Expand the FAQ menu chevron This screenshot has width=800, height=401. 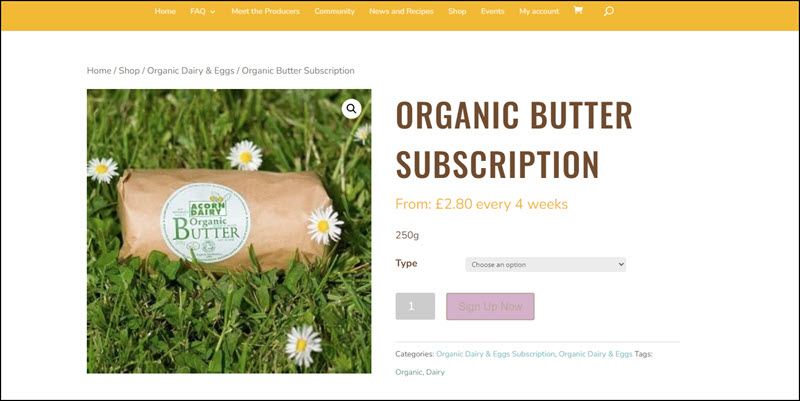212,12
